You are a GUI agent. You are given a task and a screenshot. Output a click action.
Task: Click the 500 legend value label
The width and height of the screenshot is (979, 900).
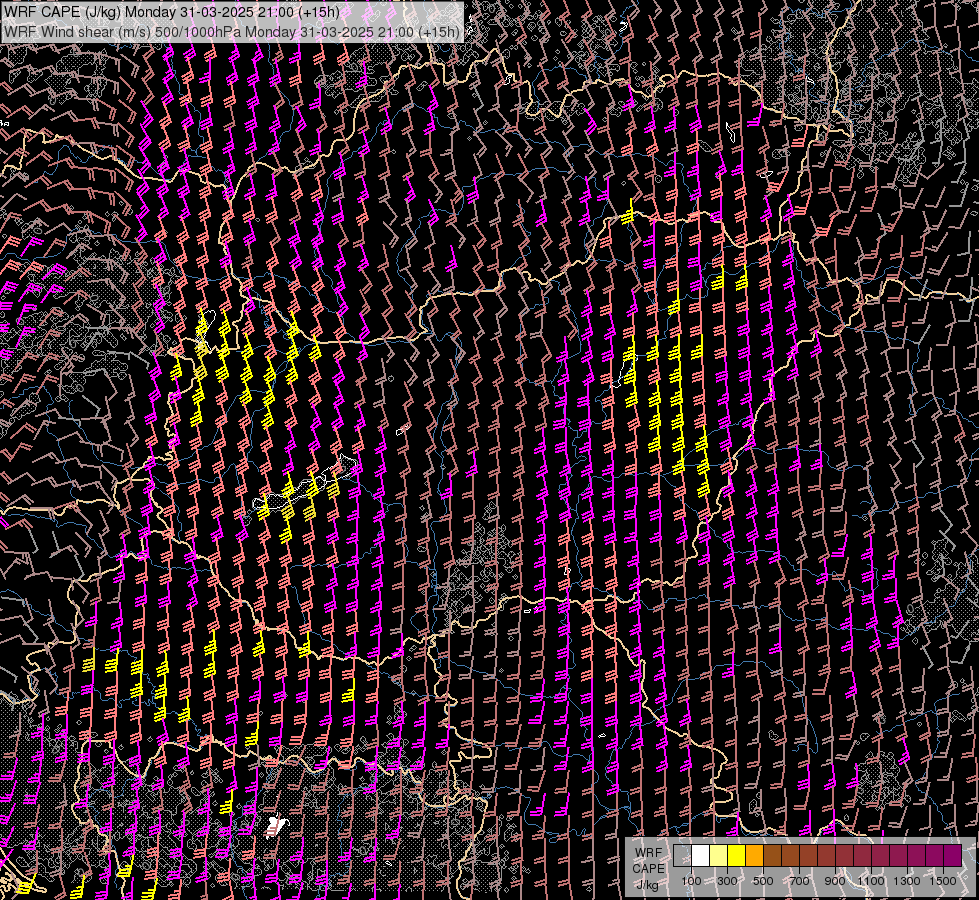(x=763, y=881)
